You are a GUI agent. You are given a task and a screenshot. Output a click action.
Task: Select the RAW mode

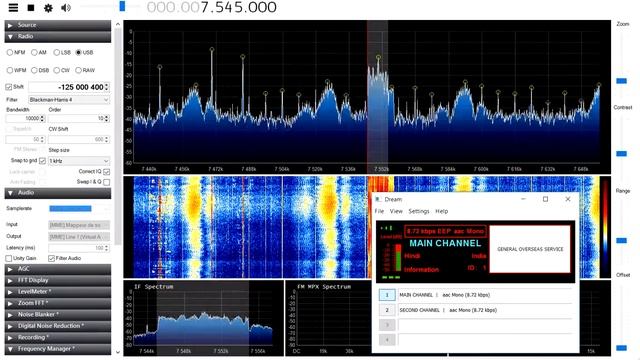point(79,70)
